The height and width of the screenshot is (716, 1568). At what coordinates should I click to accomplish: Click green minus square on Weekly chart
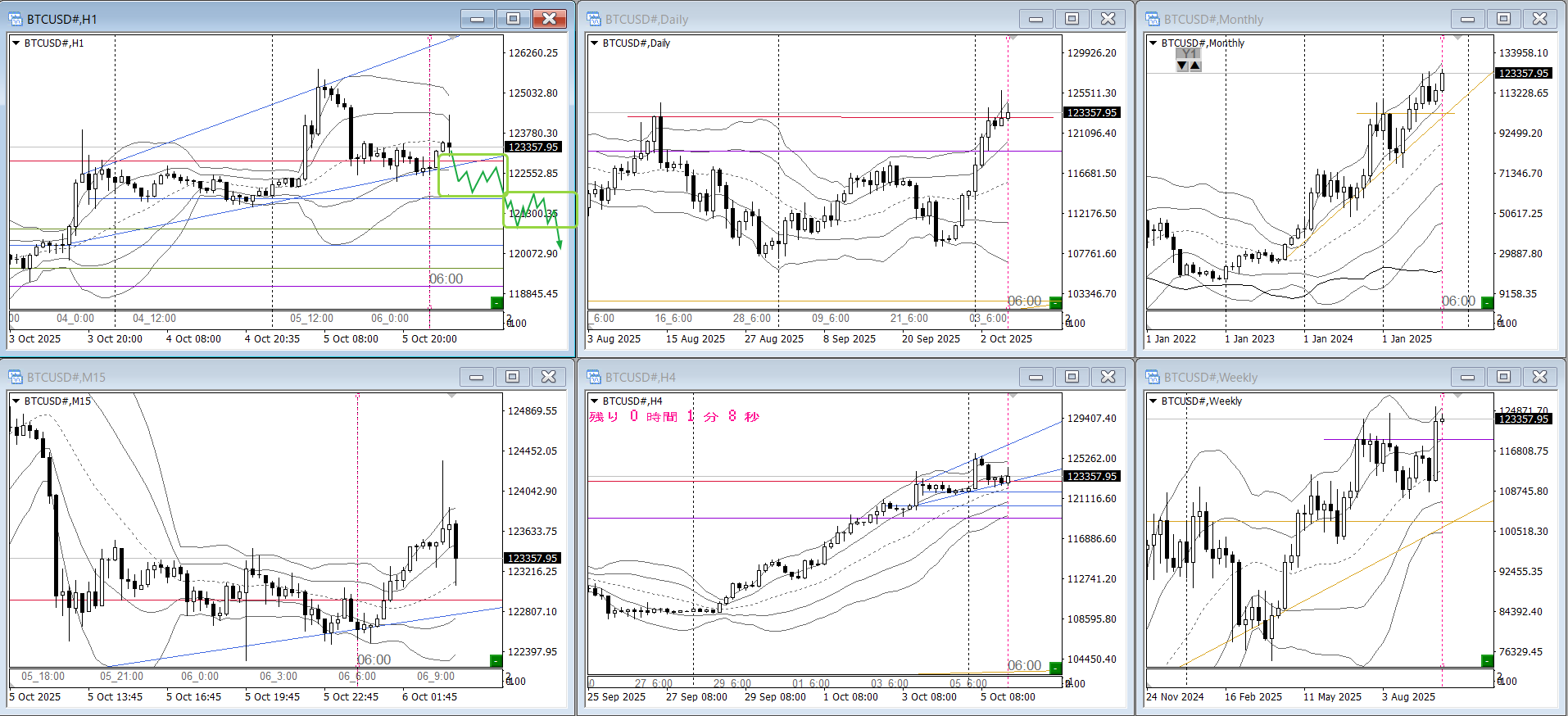[1487, 661]
